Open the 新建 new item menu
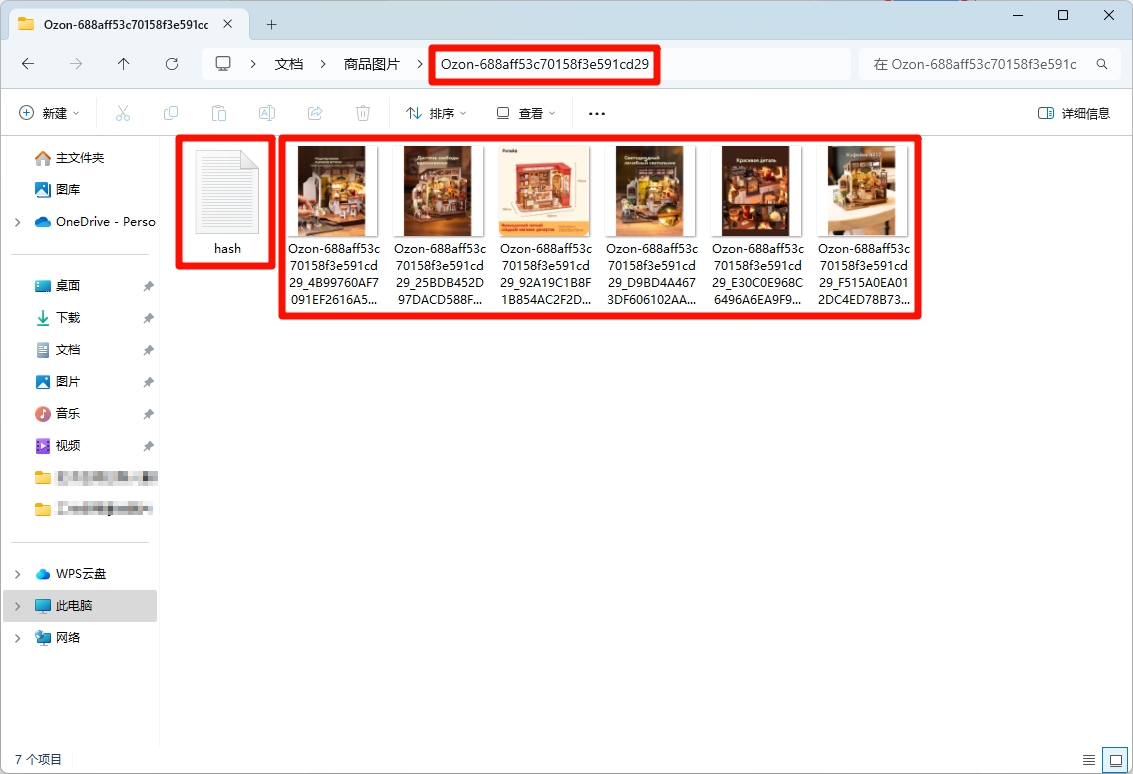 click(x=49, y=114)
